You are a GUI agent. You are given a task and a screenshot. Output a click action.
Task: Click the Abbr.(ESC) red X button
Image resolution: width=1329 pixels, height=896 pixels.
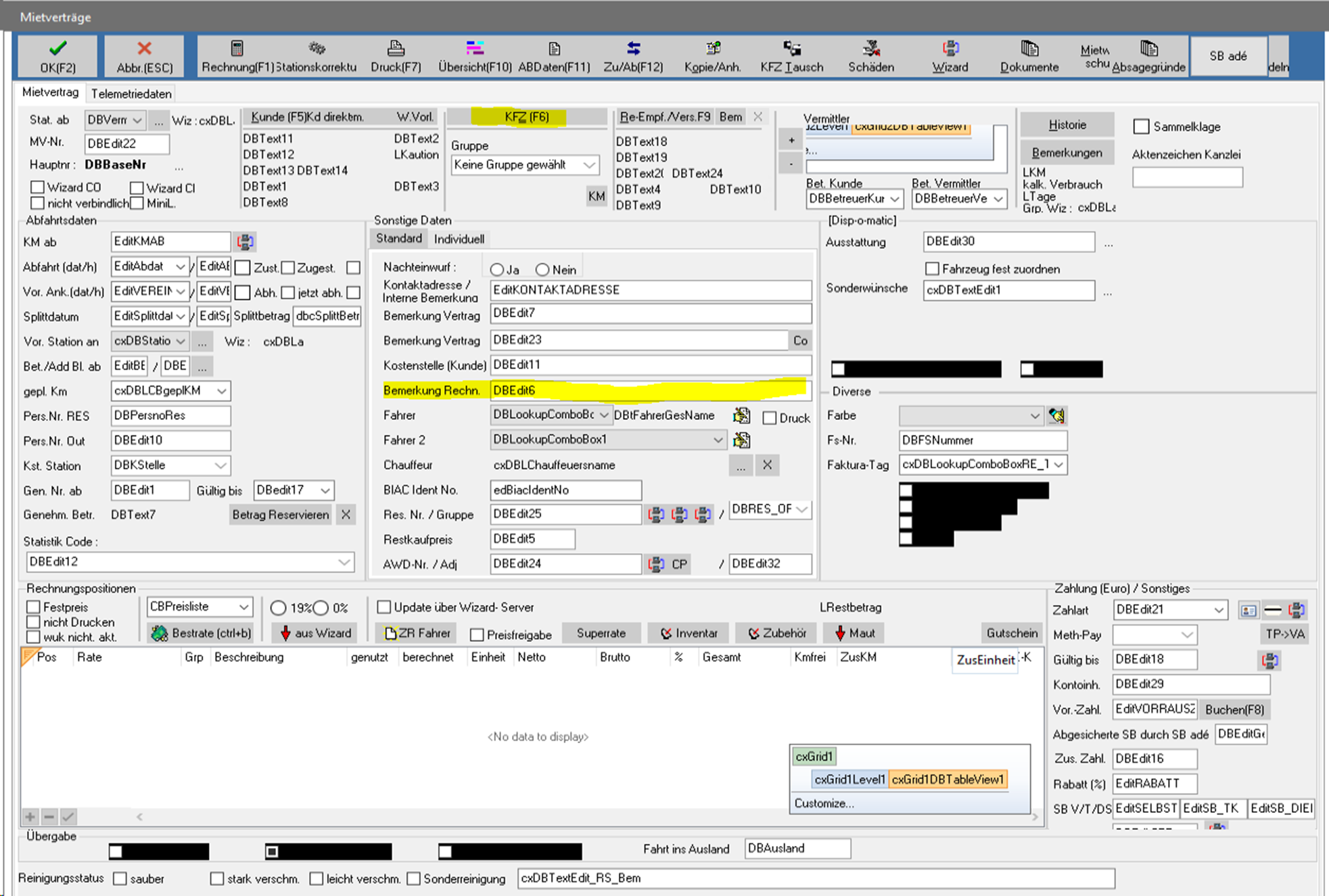tap(144, 55)
